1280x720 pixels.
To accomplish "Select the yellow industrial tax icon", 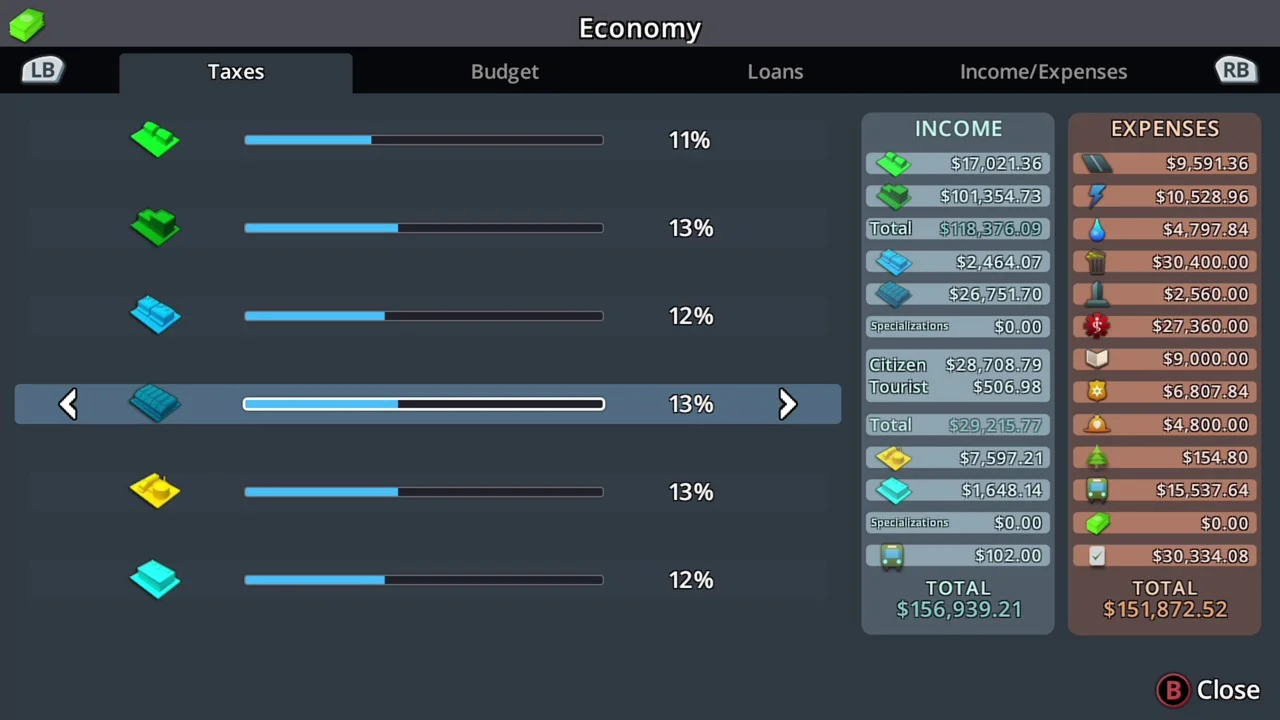I will click(x=155, y=491).
